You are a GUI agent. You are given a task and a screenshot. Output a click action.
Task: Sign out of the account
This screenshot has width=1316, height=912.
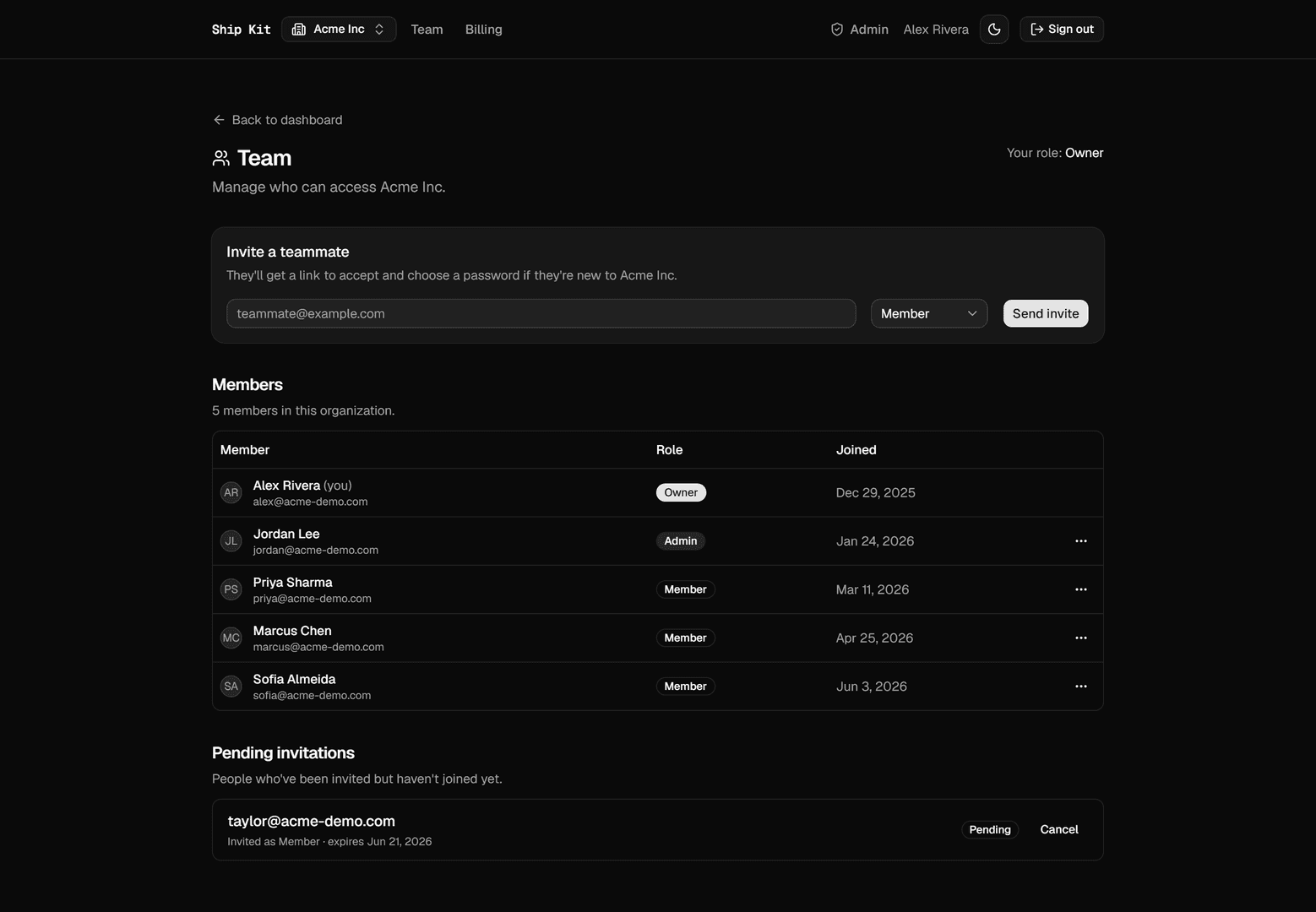1062,30
